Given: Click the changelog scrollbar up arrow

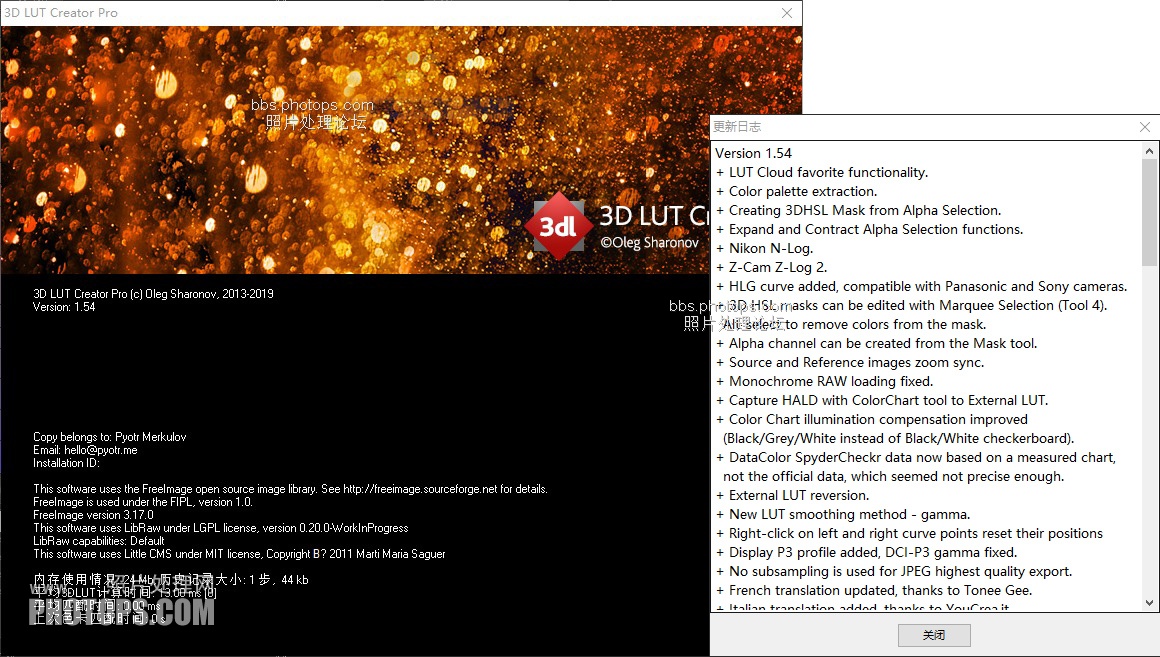Looking at the screenshot, I should pos(1149,151).
